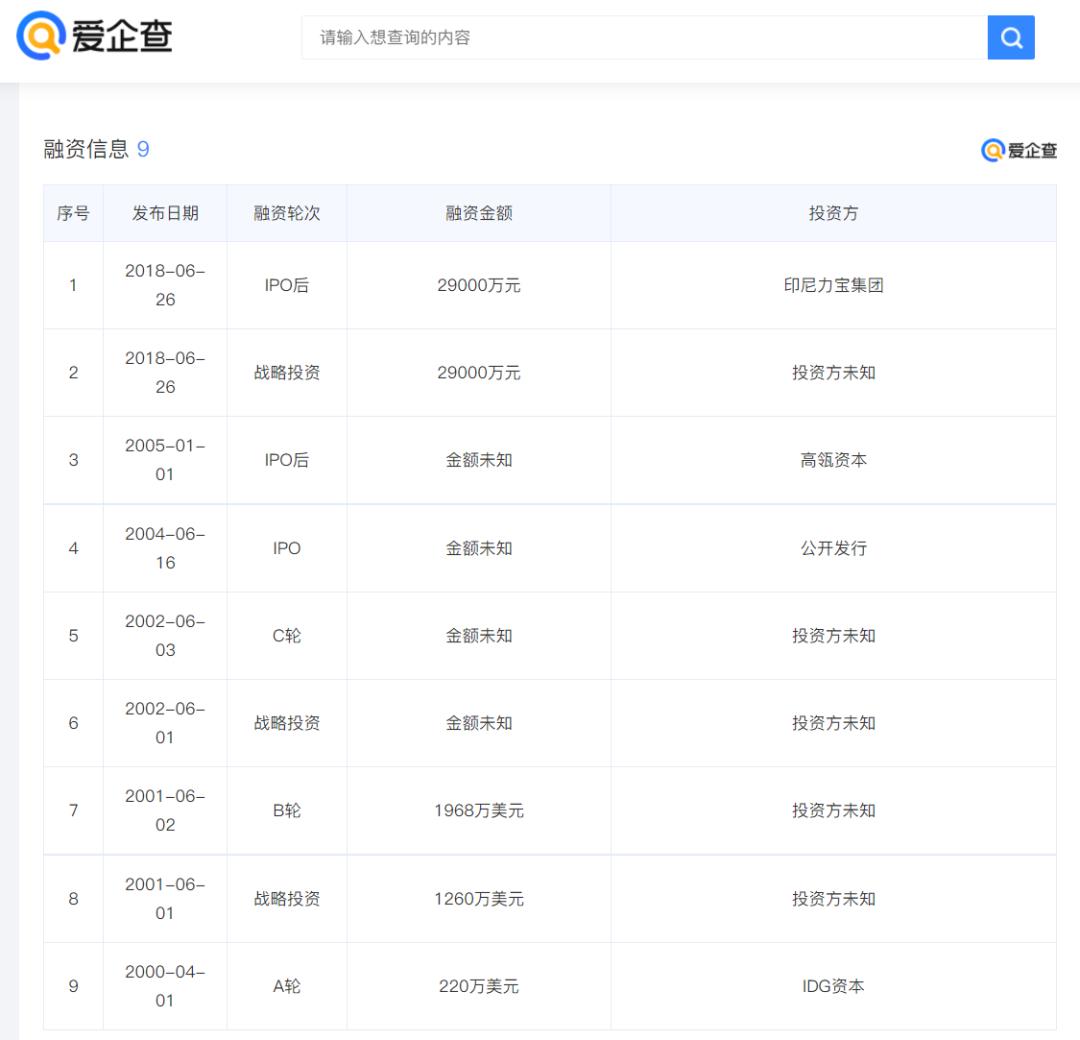Click 金额未知 in row 5
The height and width of the screenshot is (1040, 1080).
[x=479, y=636]
